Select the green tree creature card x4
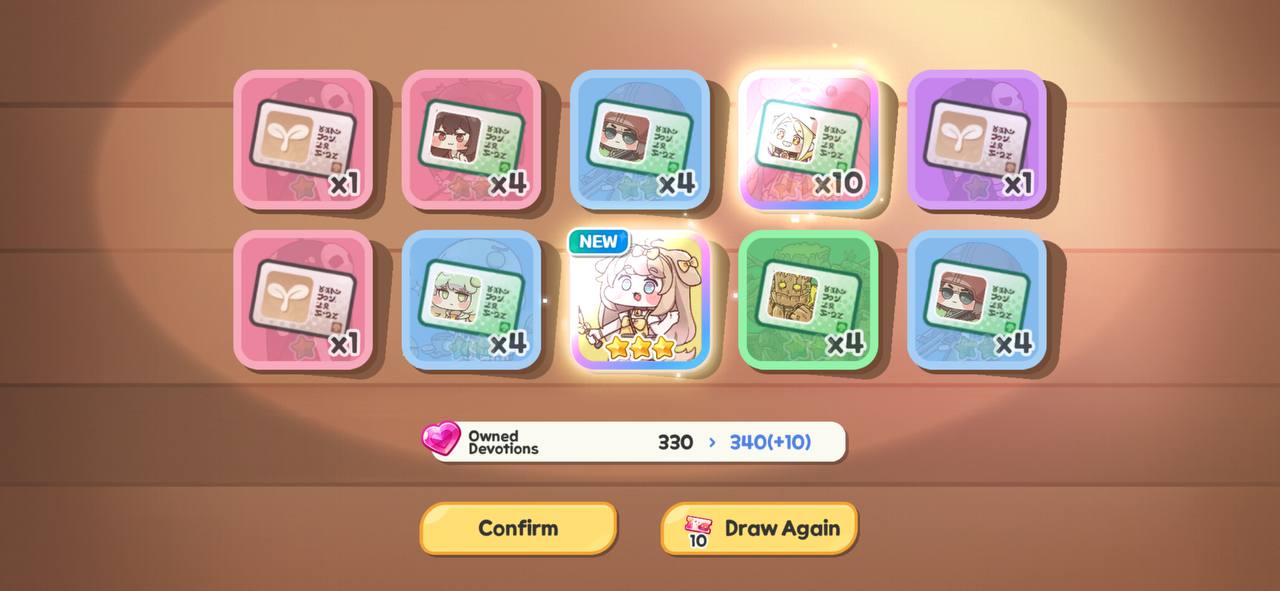1280x591 pixels. [x=809, y=300]
